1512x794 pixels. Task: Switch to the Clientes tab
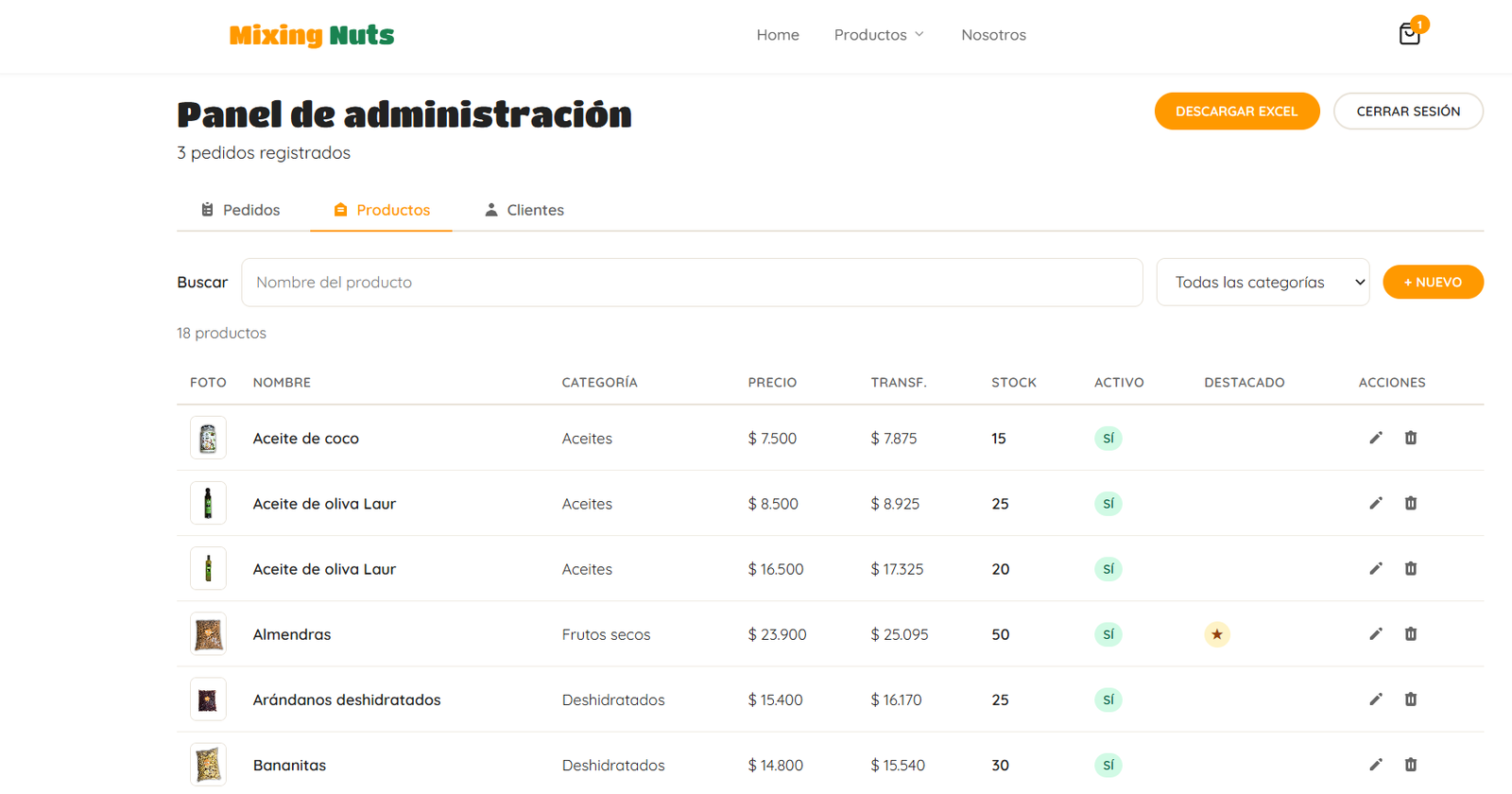[524, 210]
